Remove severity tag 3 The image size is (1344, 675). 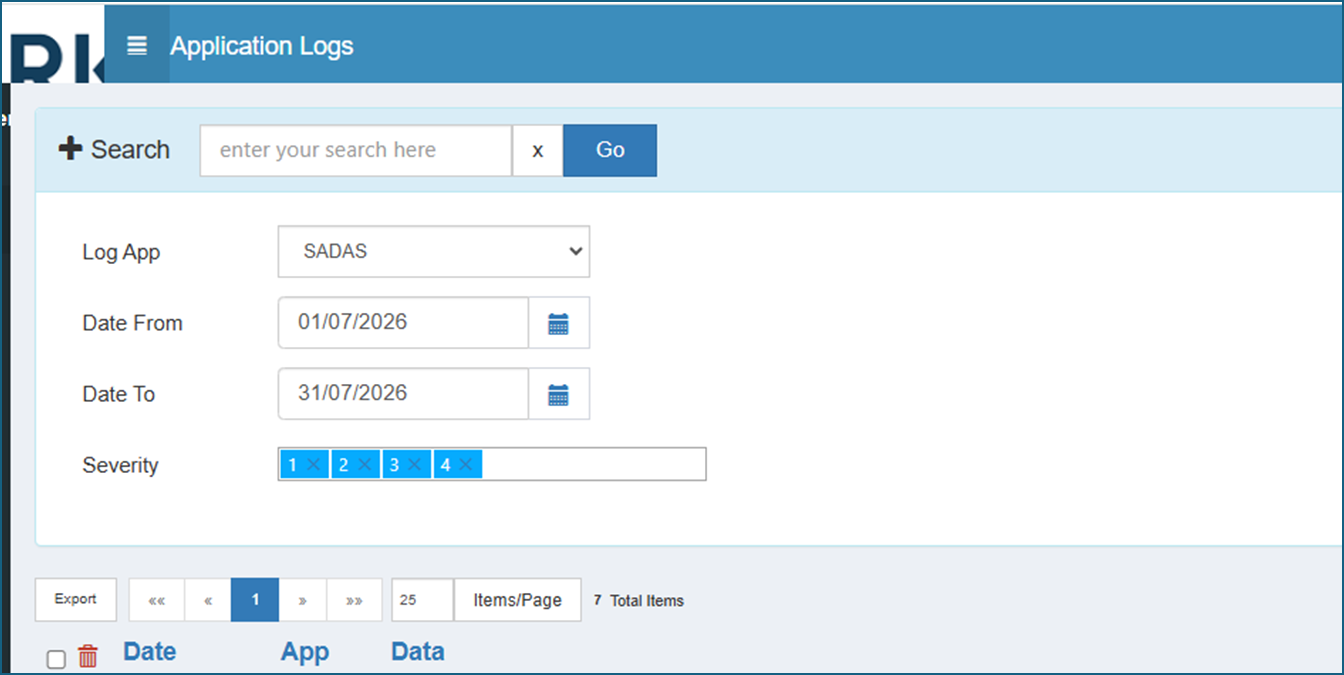[x=414, y=464]
